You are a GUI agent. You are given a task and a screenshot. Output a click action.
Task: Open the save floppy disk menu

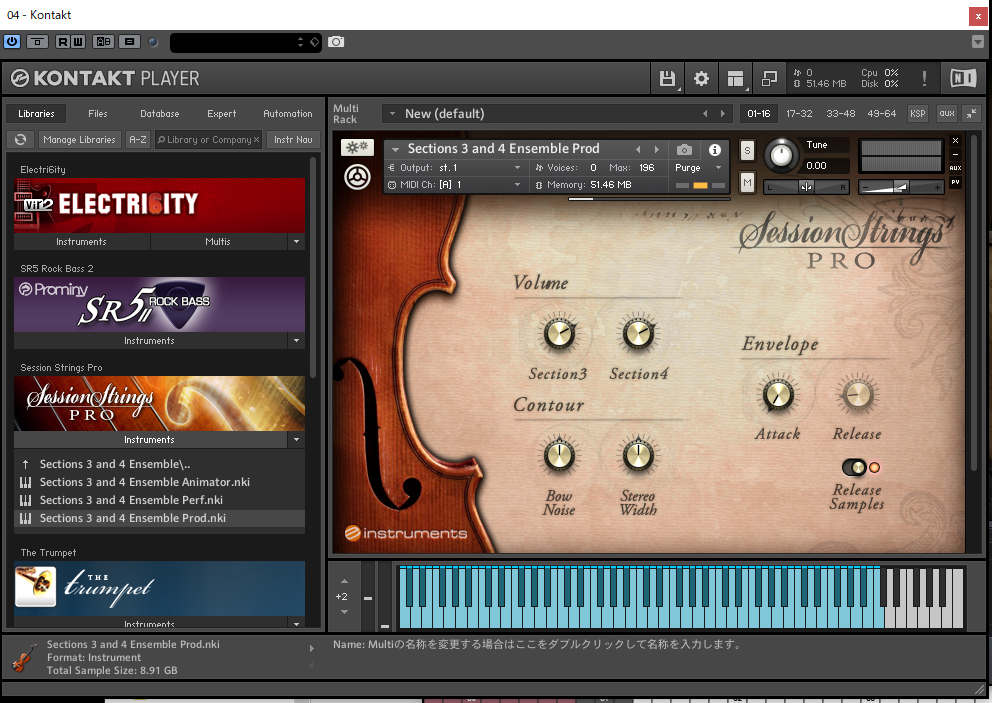point(667,78)
